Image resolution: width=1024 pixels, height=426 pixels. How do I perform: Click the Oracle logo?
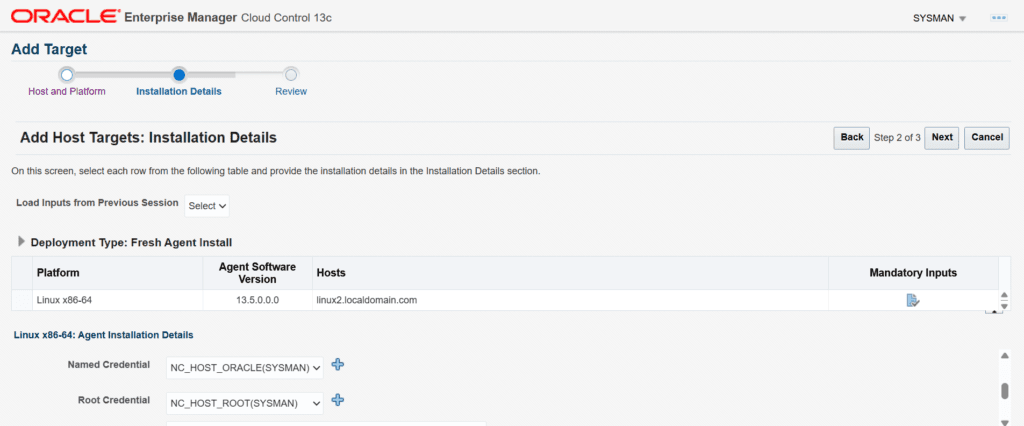65,17
